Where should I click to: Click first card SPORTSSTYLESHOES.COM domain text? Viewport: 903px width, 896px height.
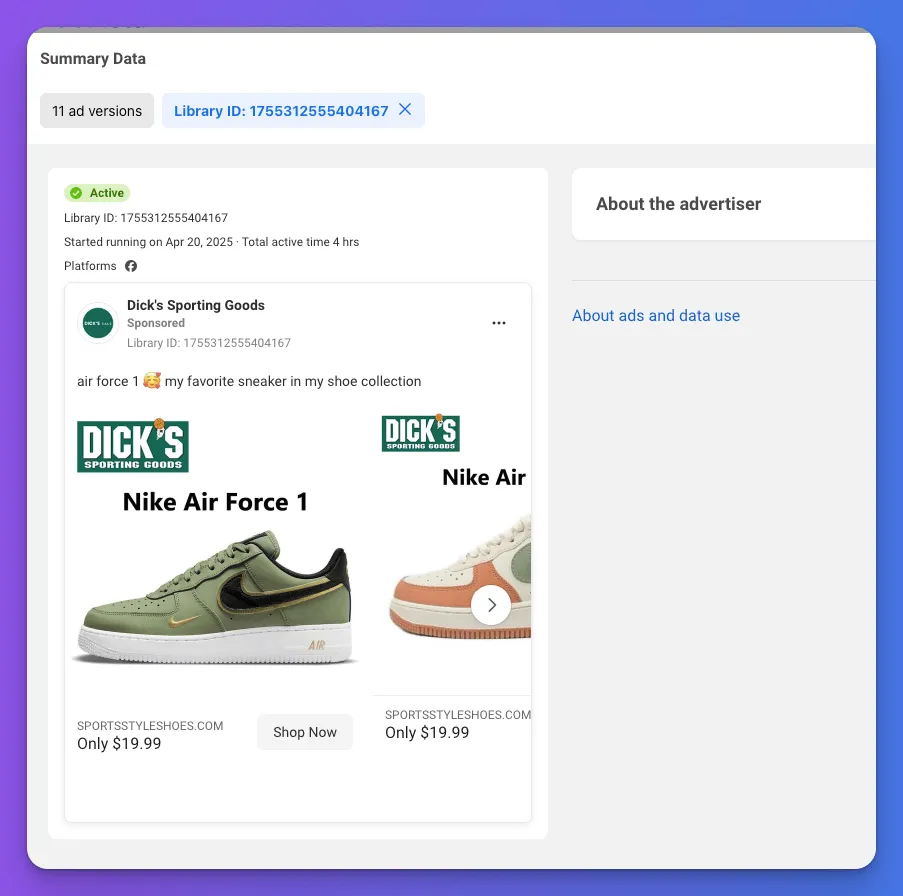point(150,726)
